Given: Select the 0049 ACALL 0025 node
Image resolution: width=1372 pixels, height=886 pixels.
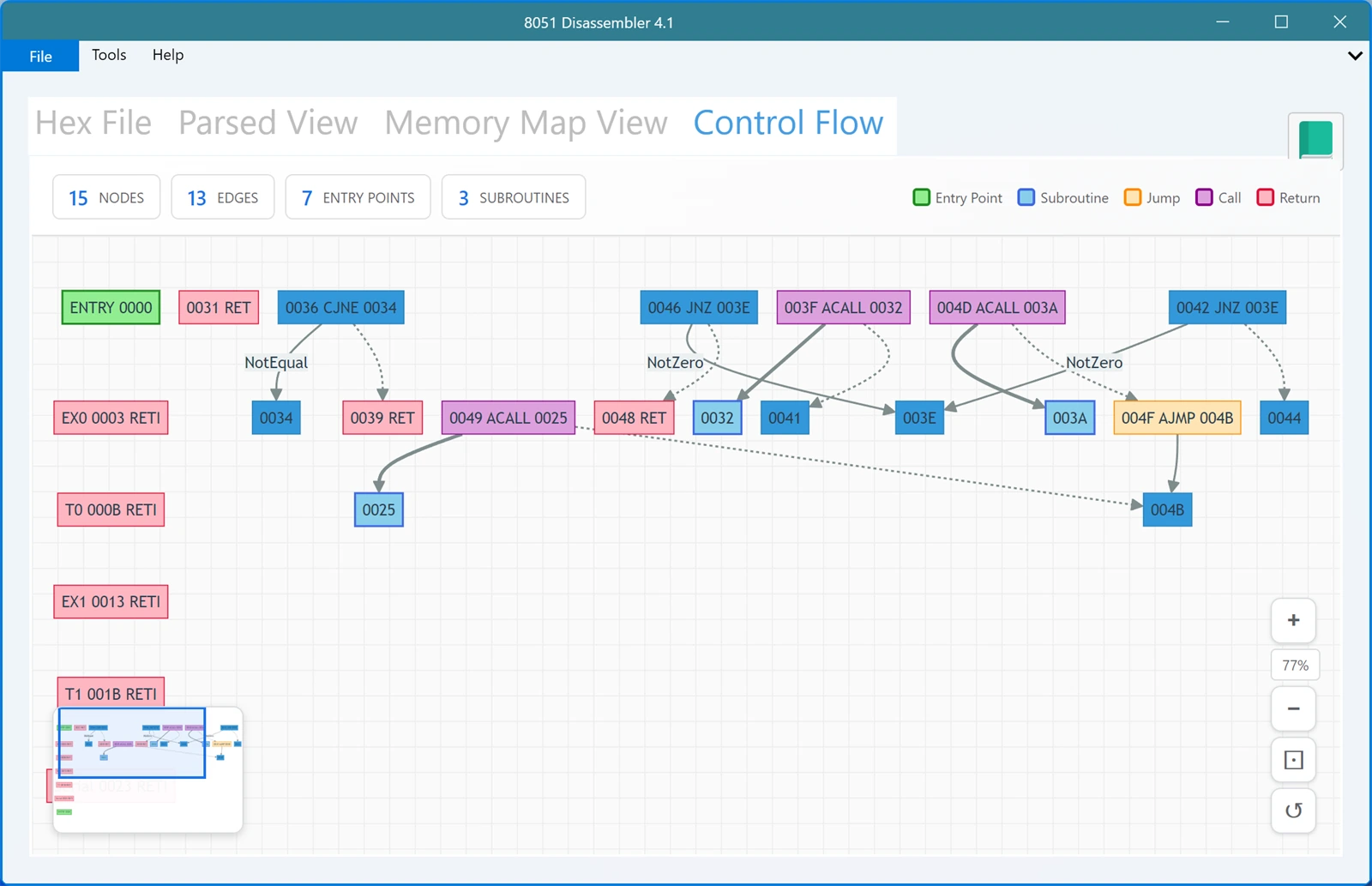Looking at the screenshot, I should (508, 418).
